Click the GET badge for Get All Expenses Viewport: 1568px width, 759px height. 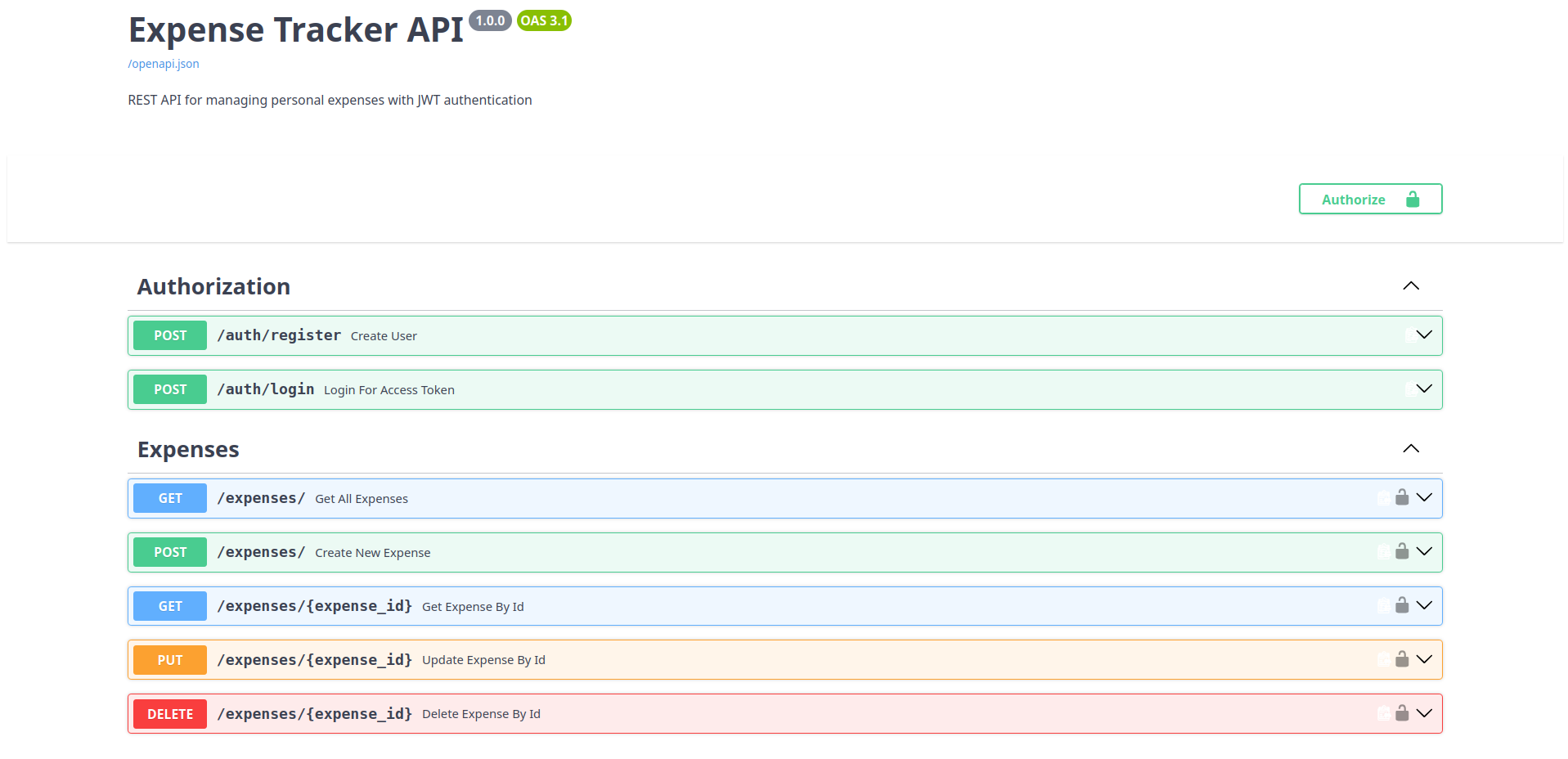170,498
